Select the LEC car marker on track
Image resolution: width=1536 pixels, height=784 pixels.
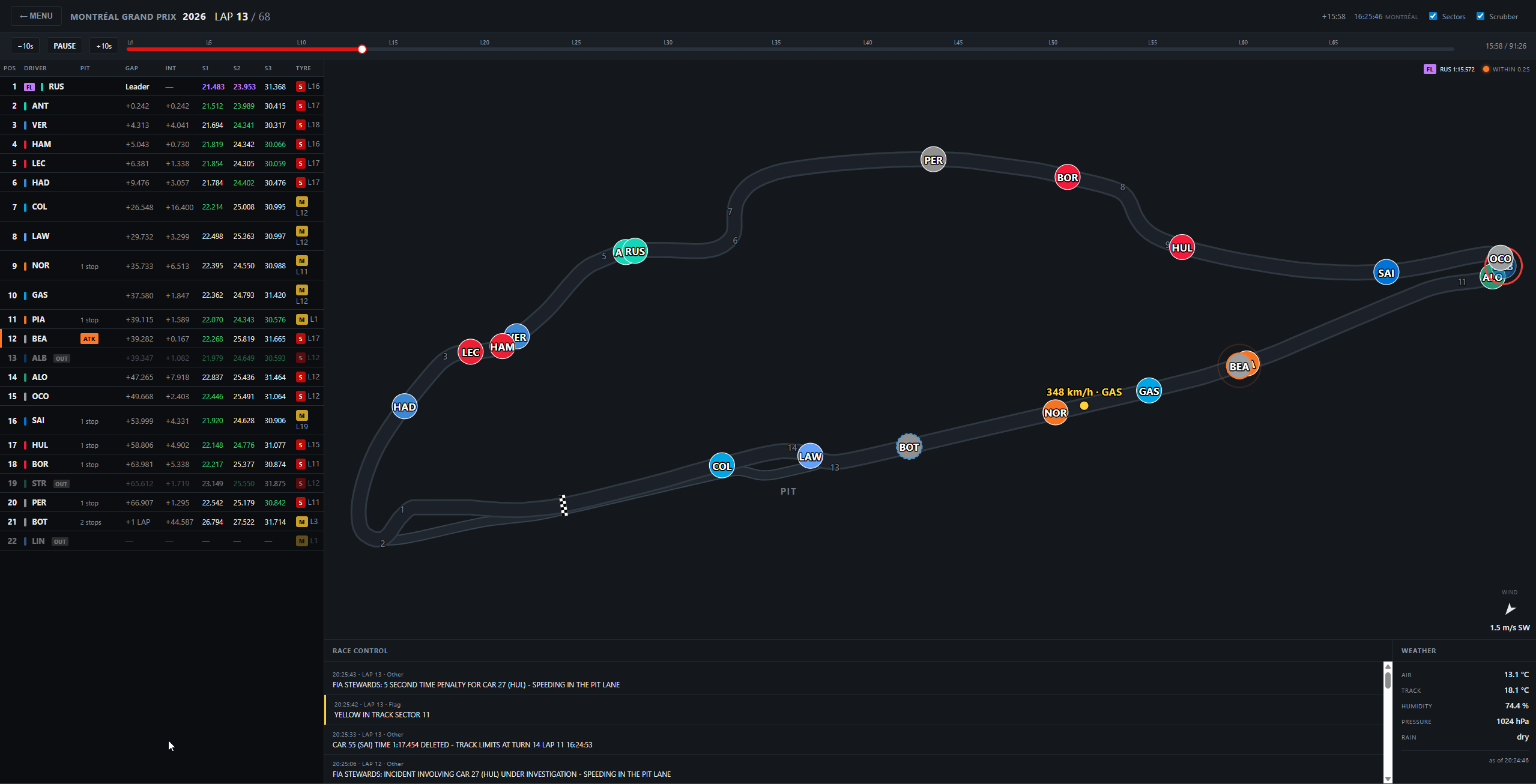[470, 352]
